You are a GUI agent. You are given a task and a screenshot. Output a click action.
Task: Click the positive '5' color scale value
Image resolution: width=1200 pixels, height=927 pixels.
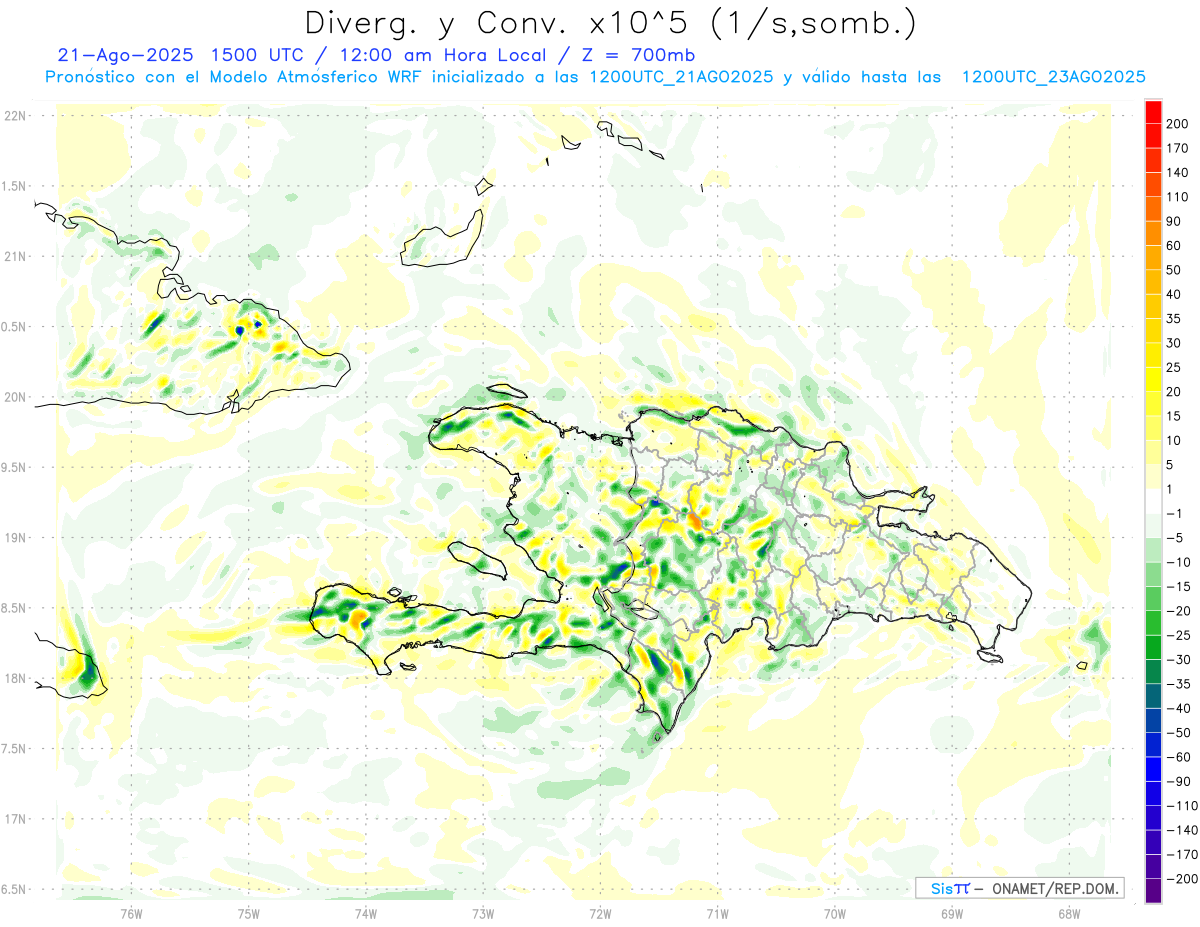coord(1170,465)
